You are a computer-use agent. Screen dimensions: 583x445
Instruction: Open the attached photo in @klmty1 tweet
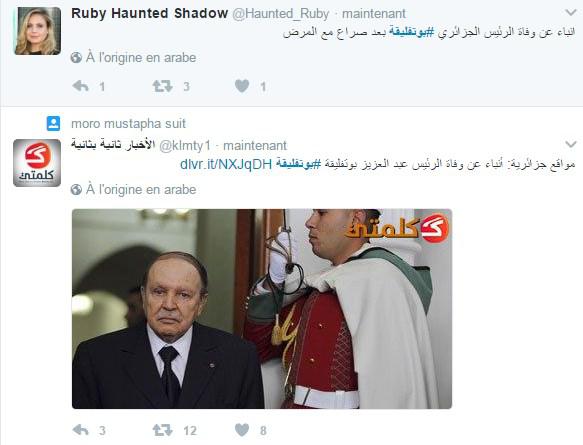(262, 309)
